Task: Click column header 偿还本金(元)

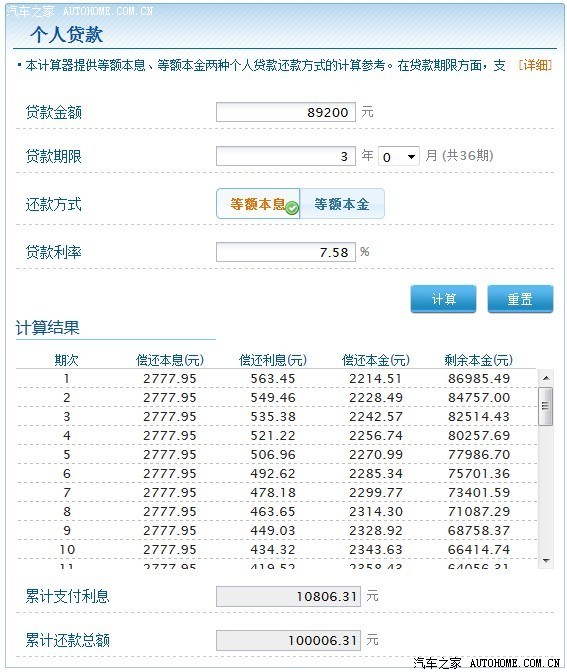Action: (x=376, y=360)
